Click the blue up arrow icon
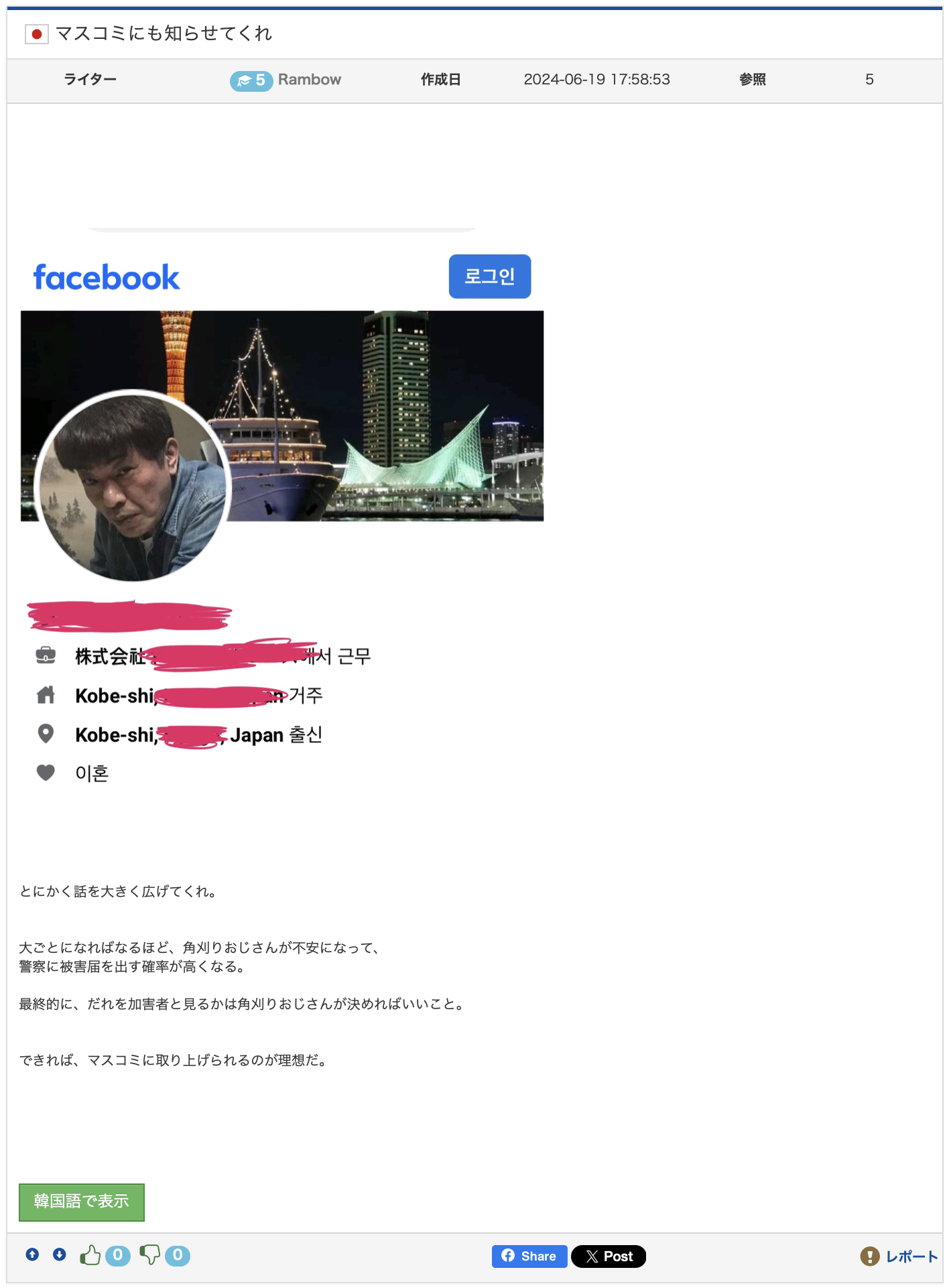Image resolution: width=949 pixels, height=1288 pixels. point(32,1254)
